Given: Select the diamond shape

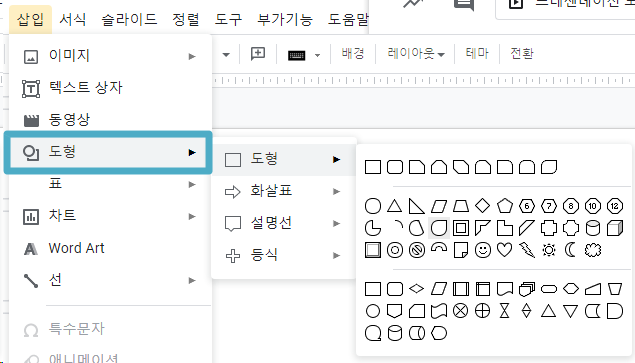Looking at the screenshot, I should click(482, 206).
